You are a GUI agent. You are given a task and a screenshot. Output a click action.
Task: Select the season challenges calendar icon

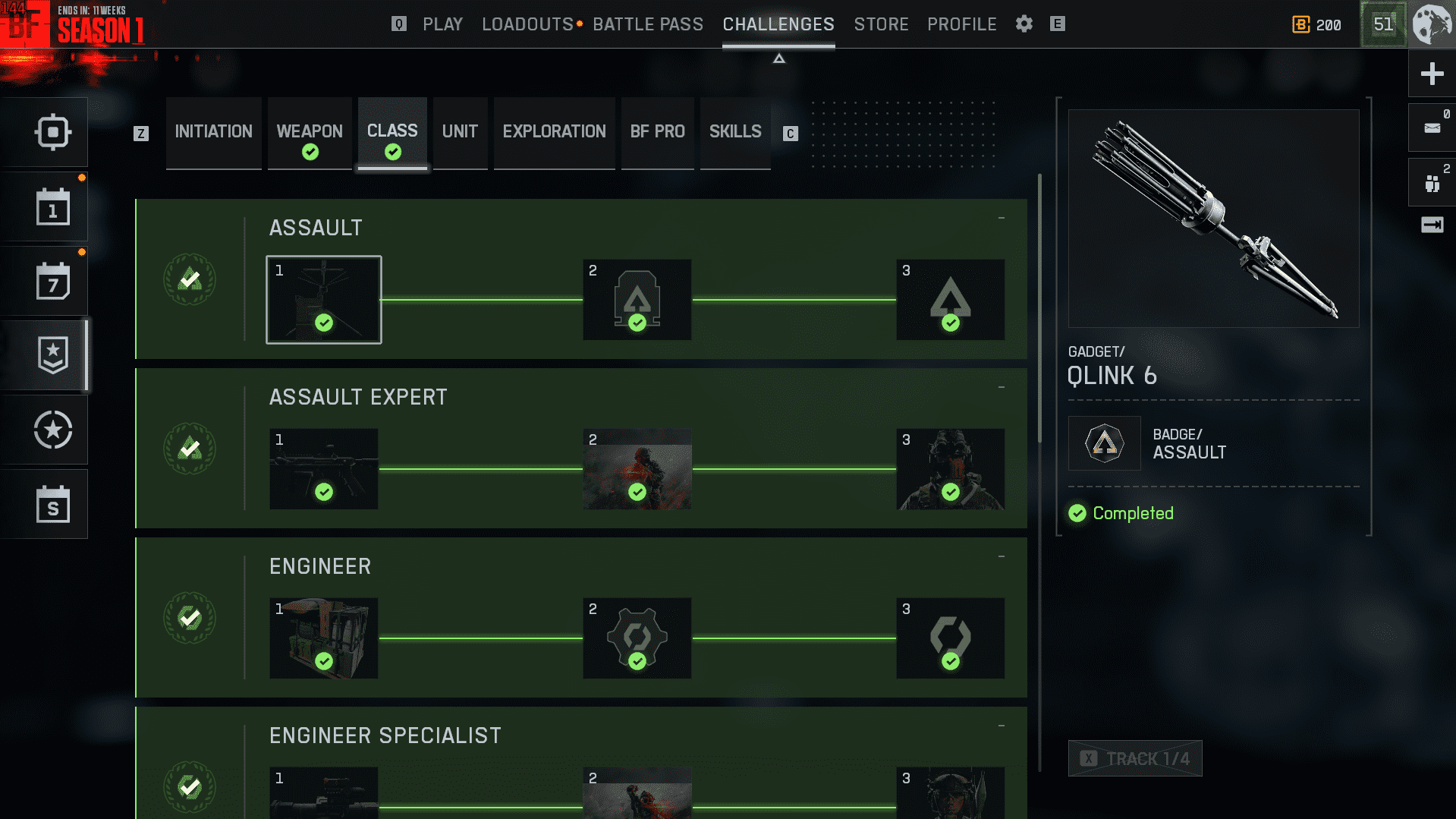click(52, 504)
